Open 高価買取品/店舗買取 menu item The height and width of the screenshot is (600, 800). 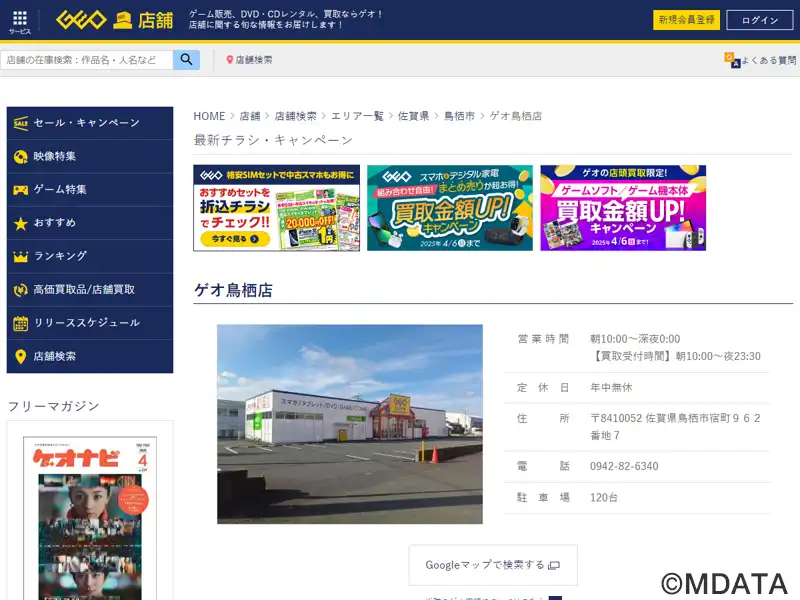[90, 290]
